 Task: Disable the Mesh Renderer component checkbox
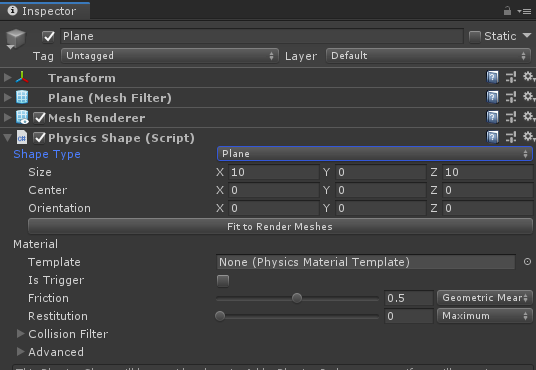tap(40, 118)
